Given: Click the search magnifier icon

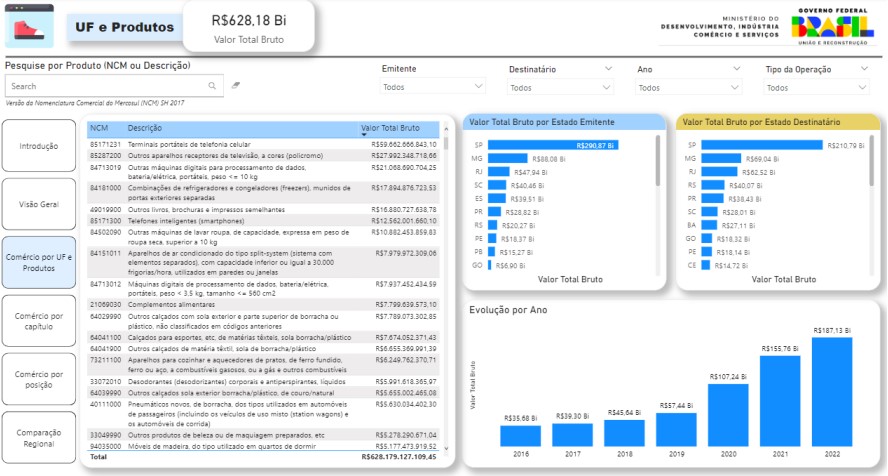Looking at the screenshot, I should point(213,86).
